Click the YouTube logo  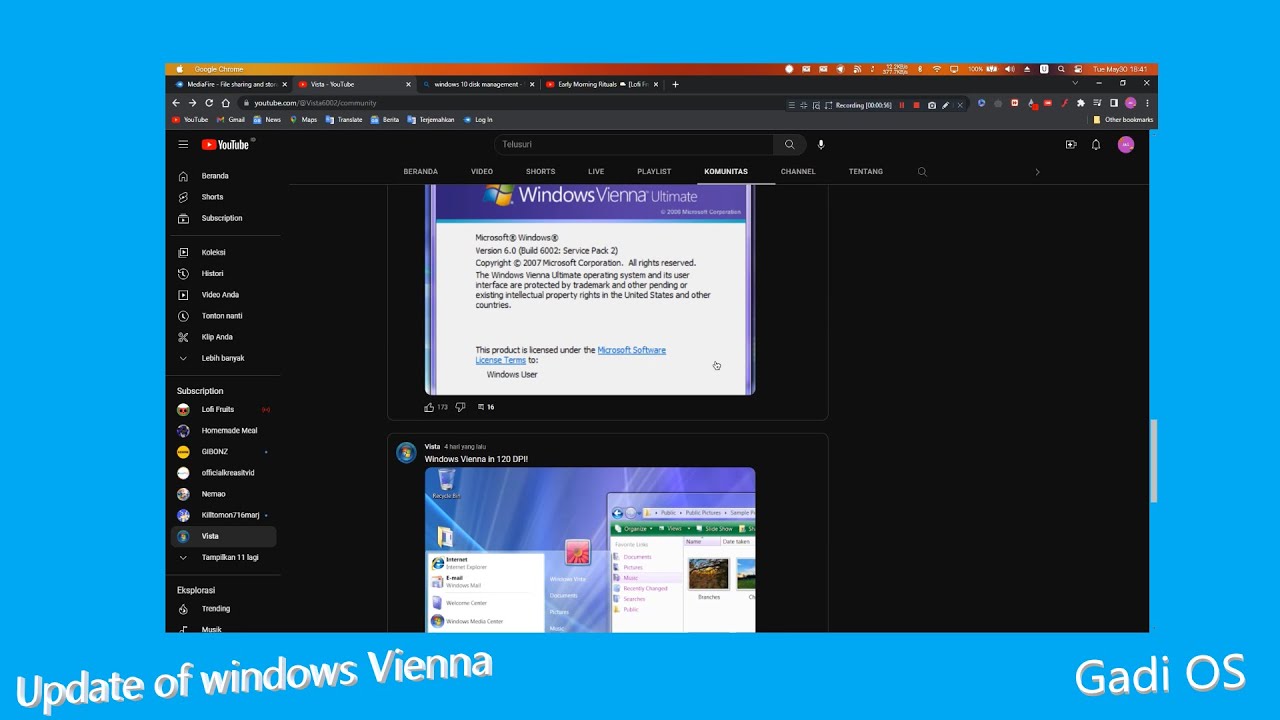point(226,144)
